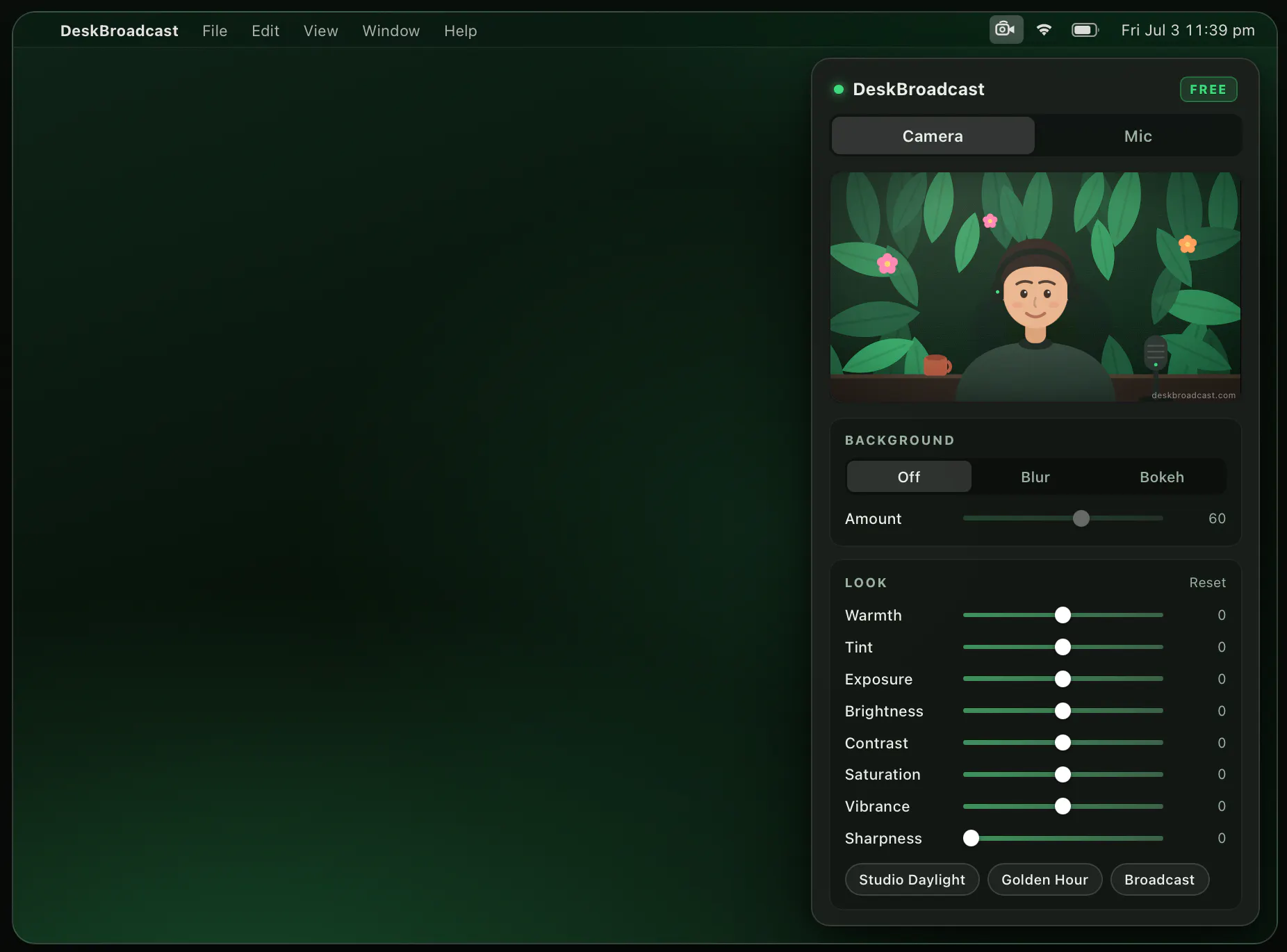This screenshot has height=952, width=1287.
Task: Click the background Amount slider
Action: [1063, 518]
